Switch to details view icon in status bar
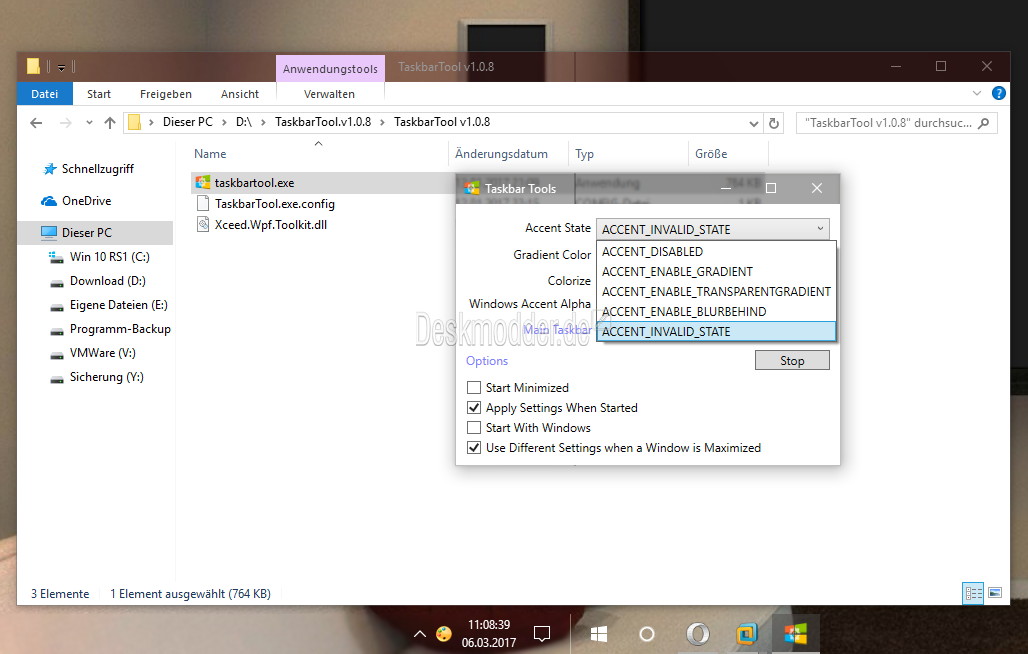Image resolution: width=1028 pixels, height=654 pixels. click(973, 593)
